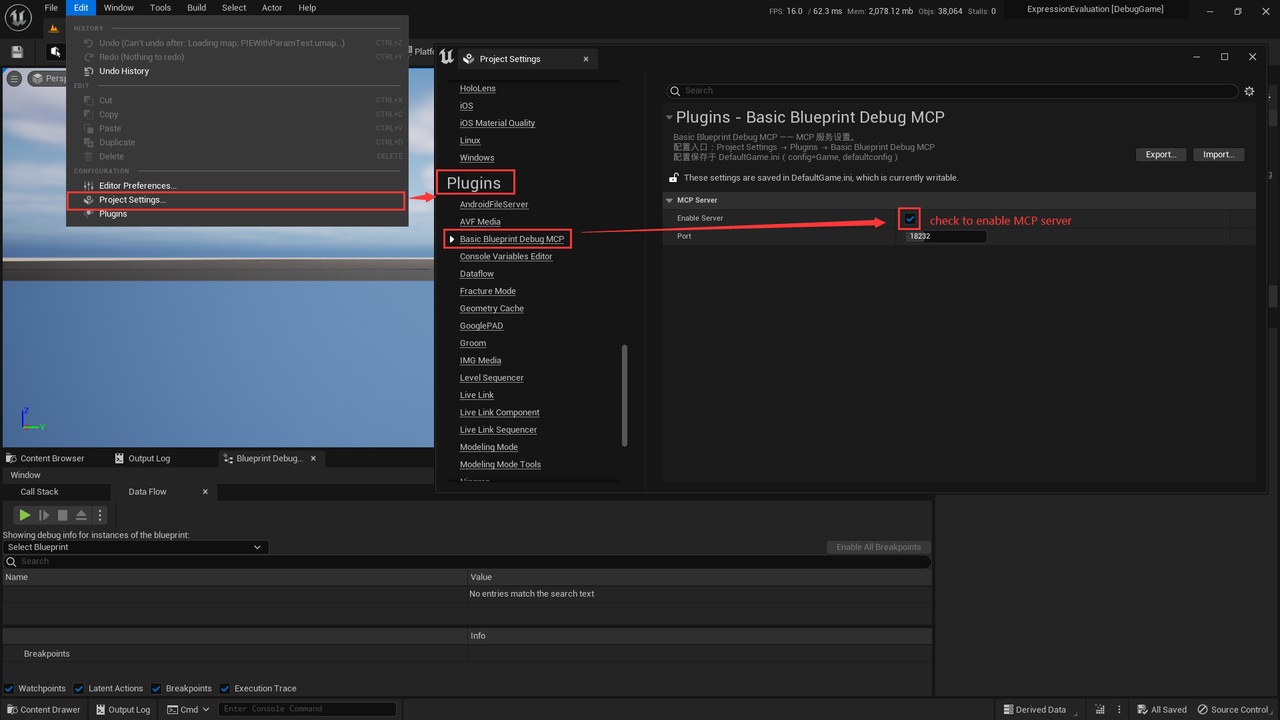This screenshot has height=720, width=1280.
Task: Open the Tools menu
Action: tap(160, 8)
